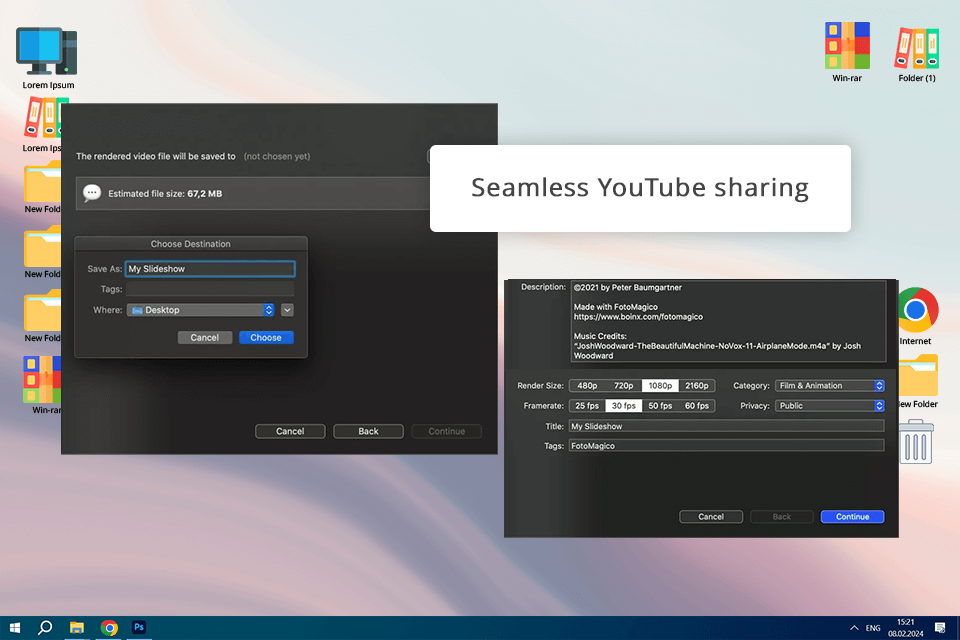Select 2160p render size
The height and width of the screenshot is (640, 960).
point(696,386)
